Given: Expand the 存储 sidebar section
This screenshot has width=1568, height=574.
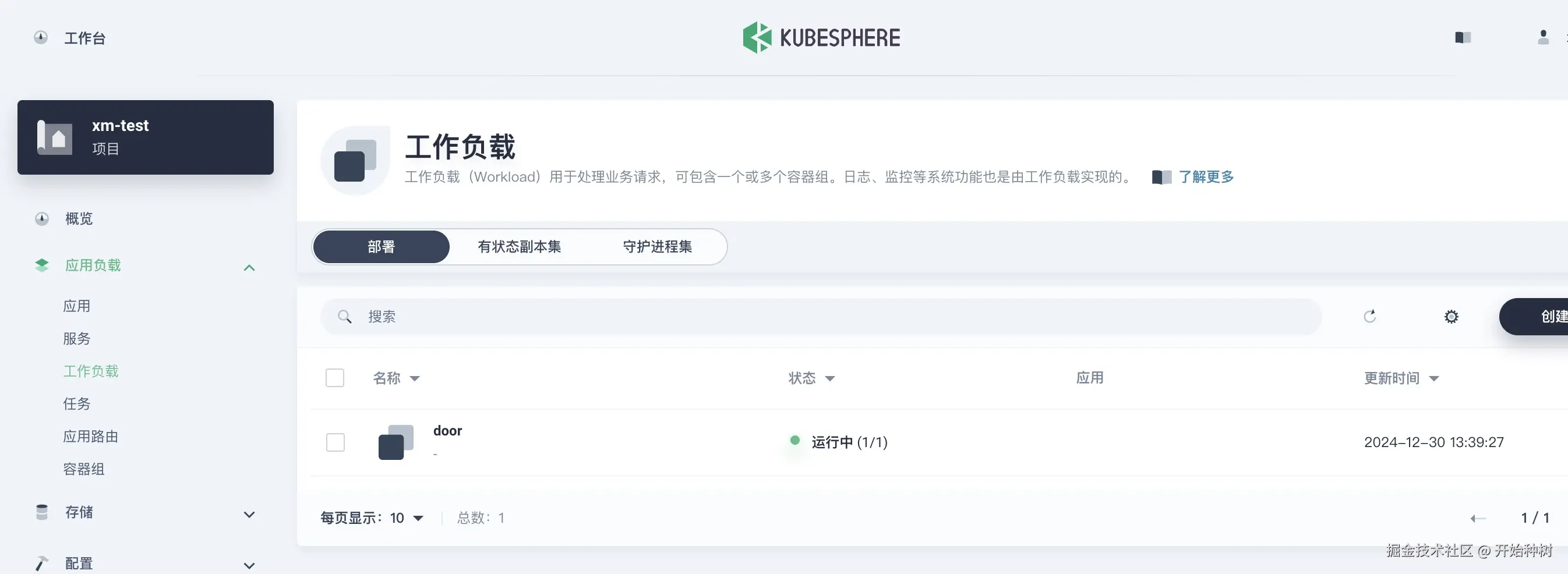Looking at the screenshot, I should [249, 515].
